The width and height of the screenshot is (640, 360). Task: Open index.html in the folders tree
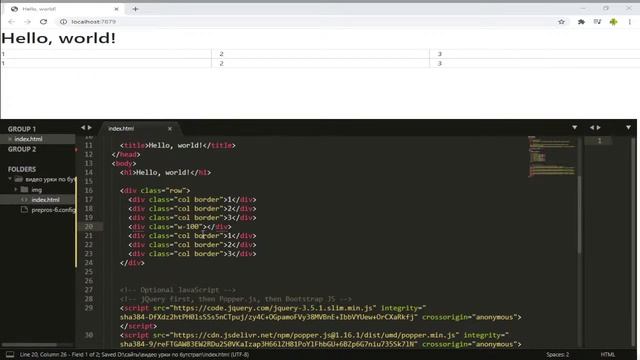point(45,200)
